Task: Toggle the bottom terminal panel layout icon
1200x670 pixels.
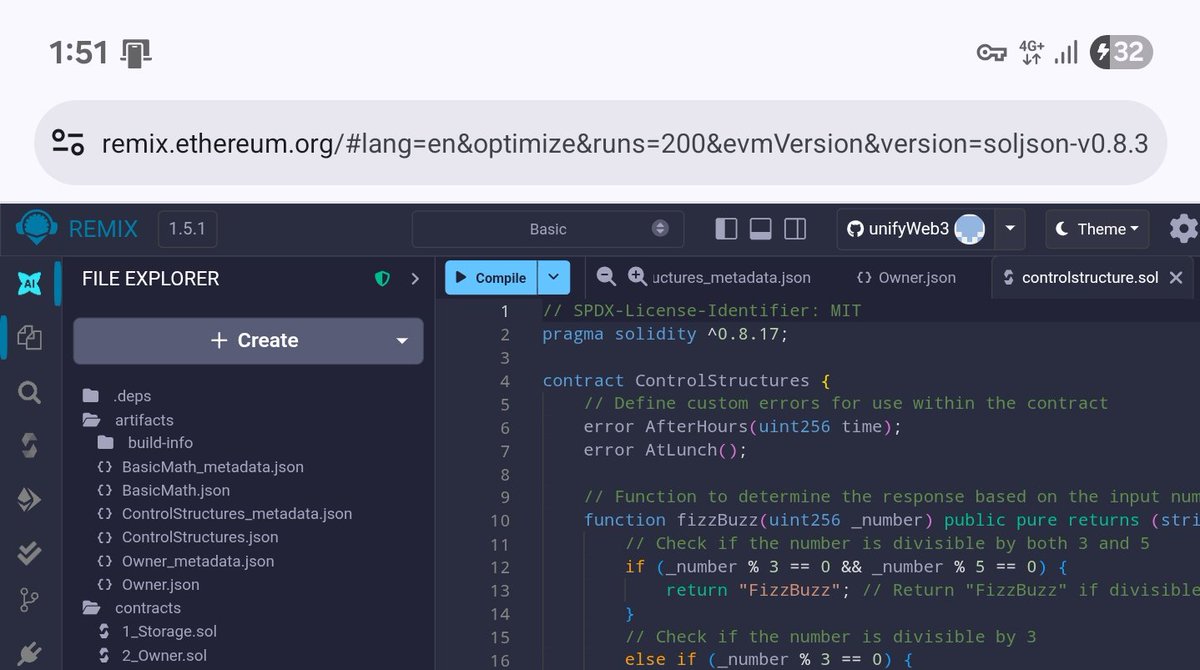Action: click(x=760, y=229)
